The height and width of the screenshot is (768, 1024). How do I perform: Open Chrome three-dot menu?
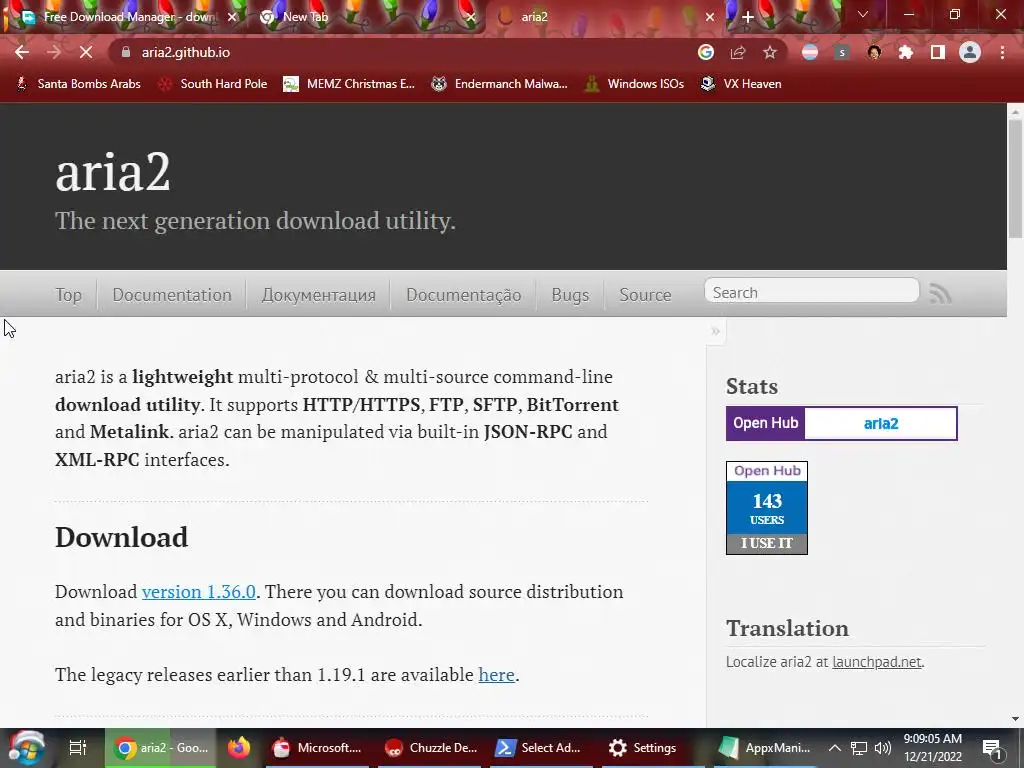click(1002, 52)
